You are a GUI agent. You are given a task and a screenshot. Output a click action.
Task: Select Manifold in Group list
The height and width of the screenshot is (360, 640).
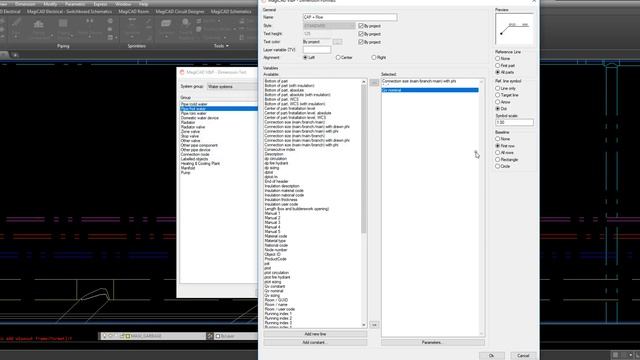click(188, 168)
